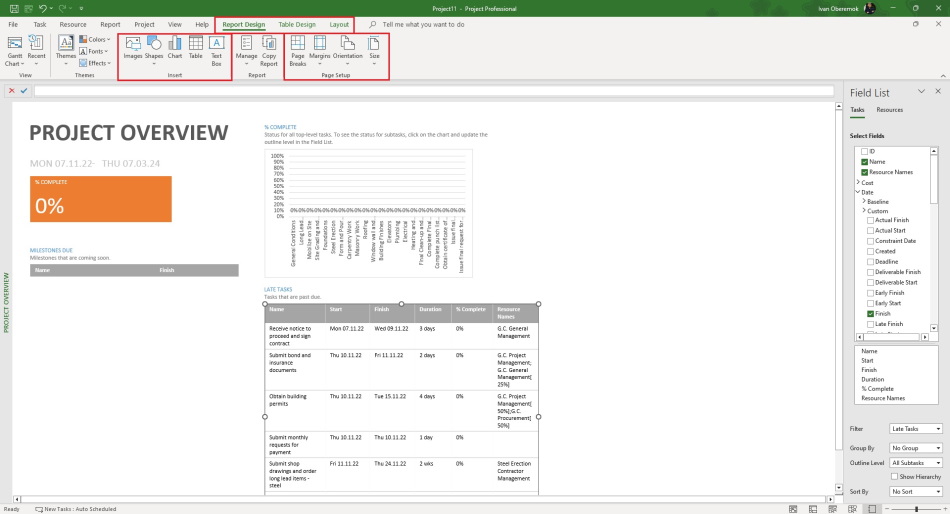950x514 pixels.
Task: Open the Outline Level dropdown
Action: [x=915, y=462]
